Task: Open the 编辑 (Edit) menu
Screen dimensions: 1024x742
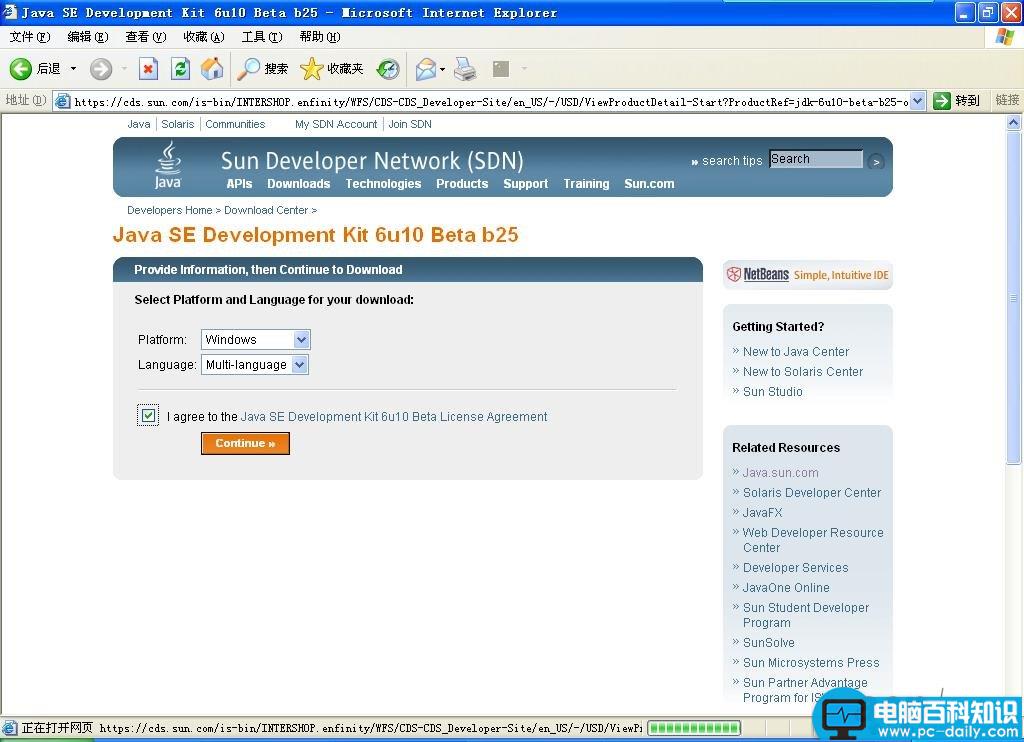Action: pos(88,37)
